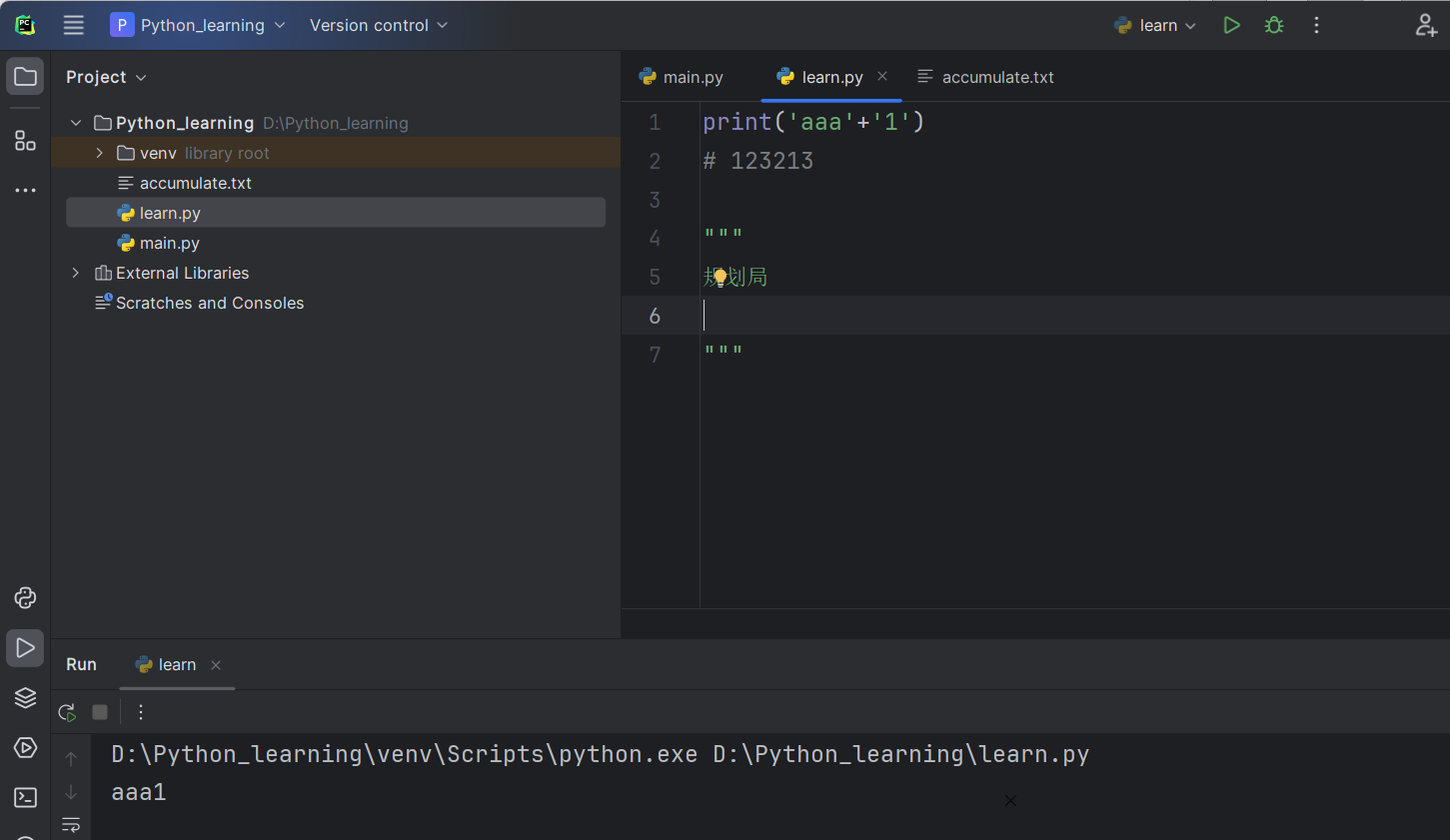Run the learn configuration
The width and height of the screenshot is (1450, 840).
tap(1231, 25)
